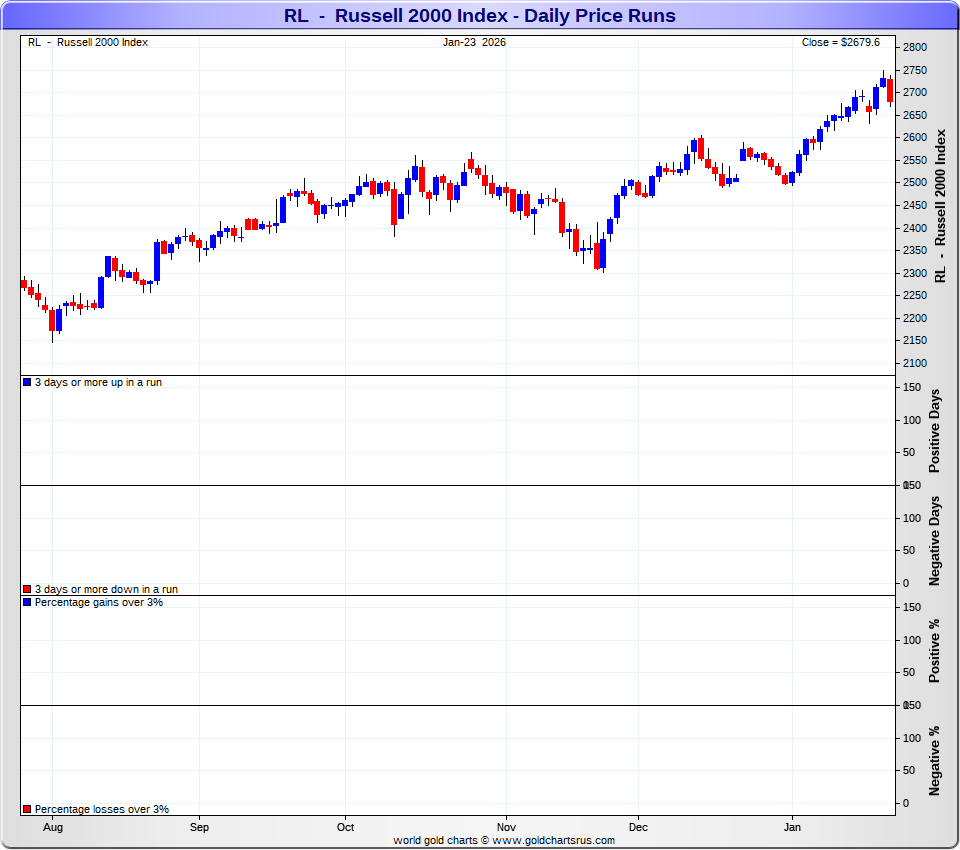Select the Positive % axis title
This screenshot has width=960, height=850.
936,650
